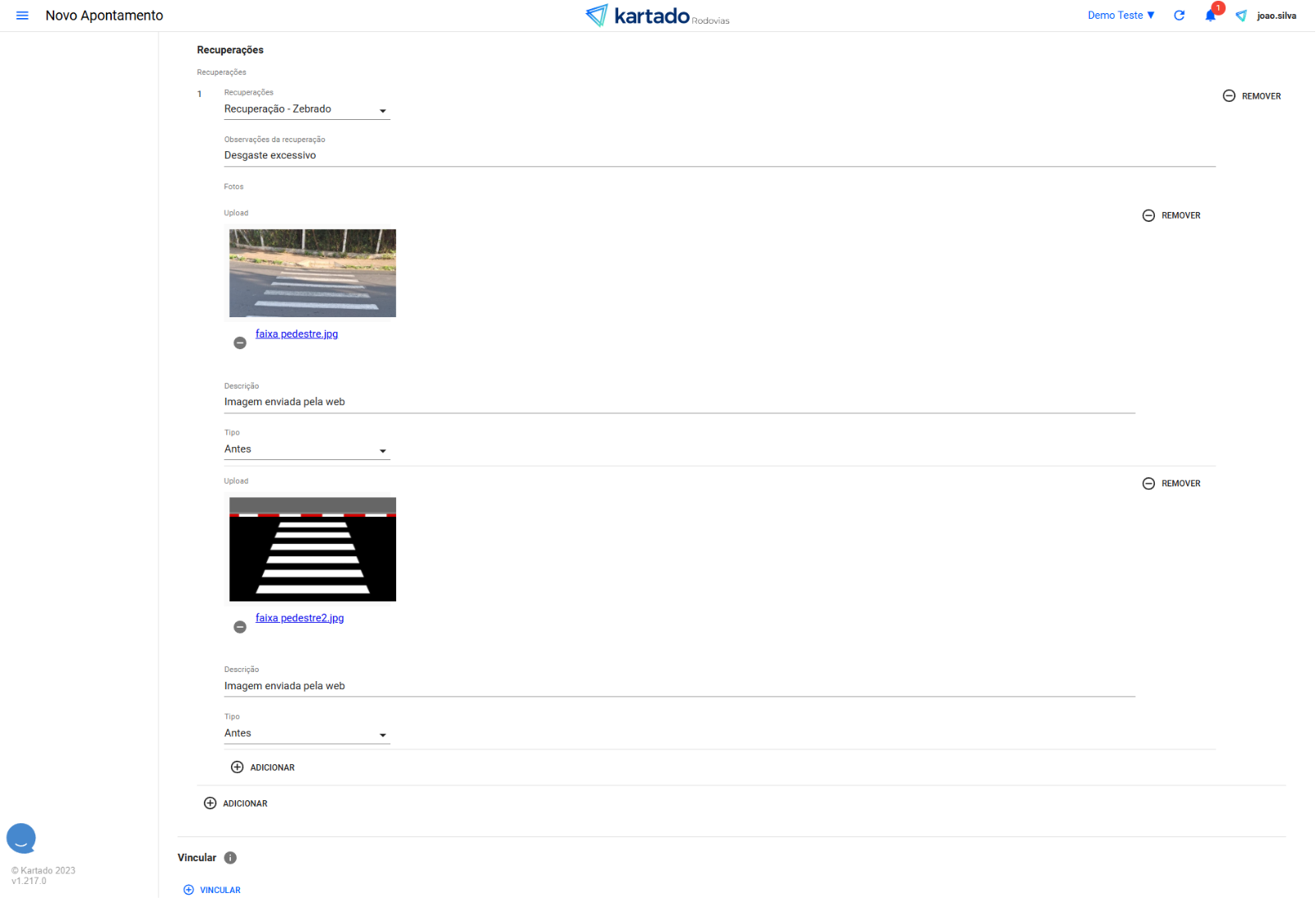This screenshot has height=898, width=1316.
Task: Click Remover for the first photo upload
Action: [x=1171, y=215]
